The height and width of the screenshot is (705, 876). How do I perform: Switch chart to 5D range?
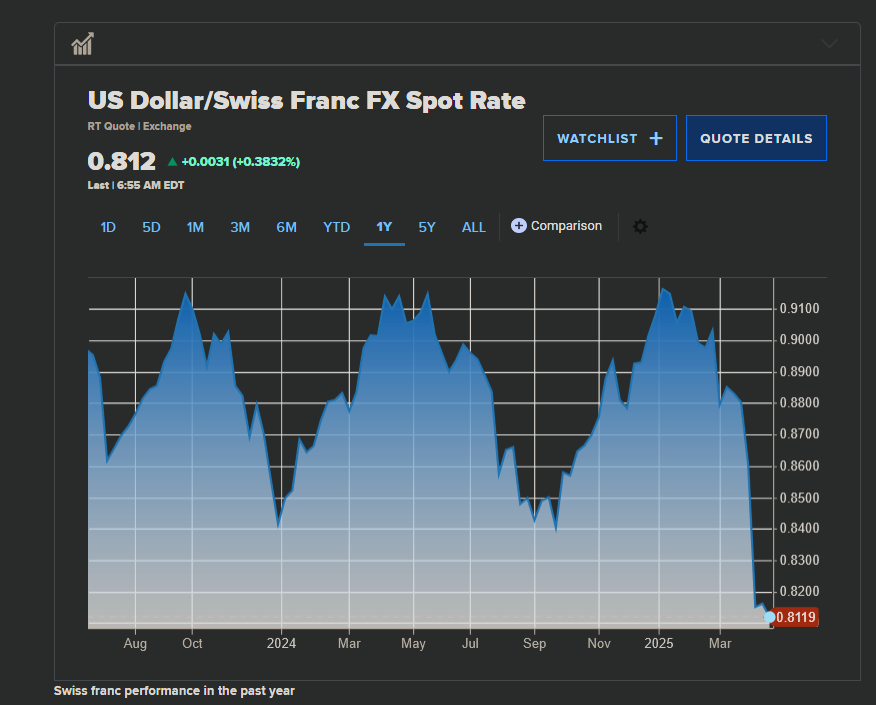point(151,227)
